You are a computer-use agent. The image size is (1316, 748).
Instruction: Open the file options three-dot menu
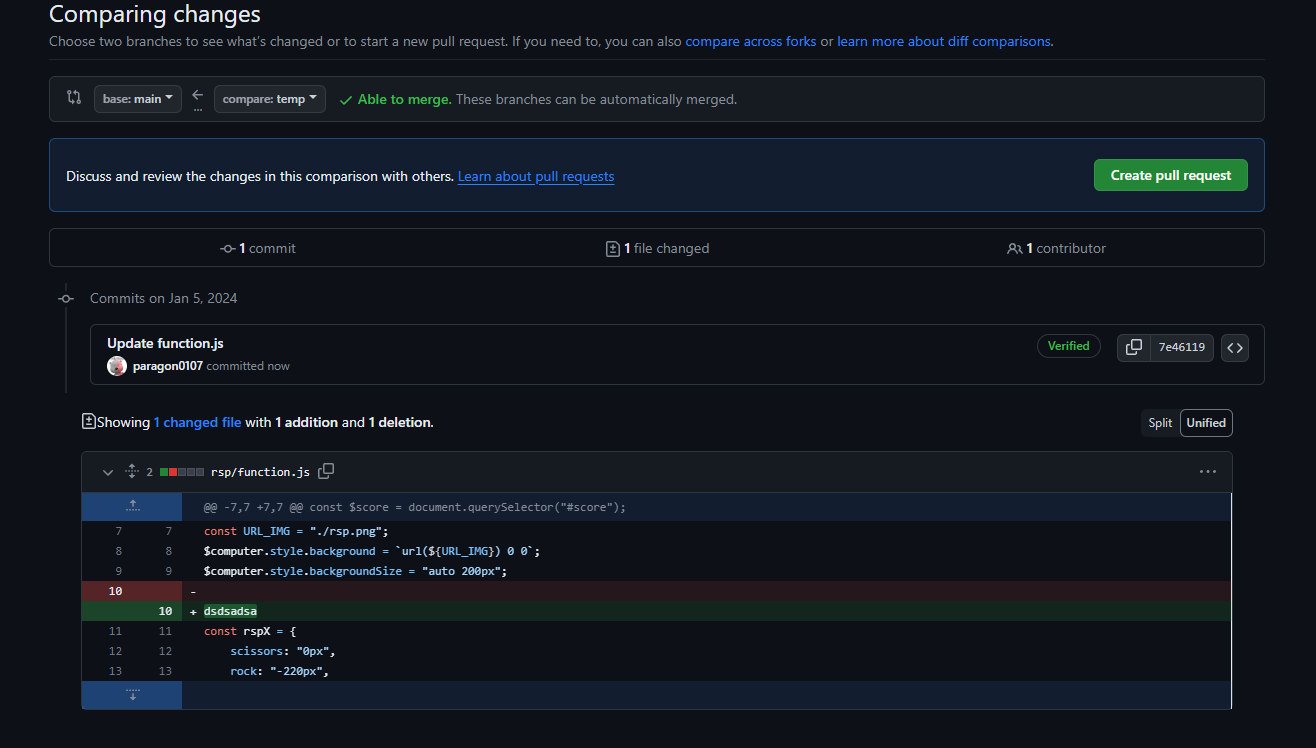click(1208, 471)
